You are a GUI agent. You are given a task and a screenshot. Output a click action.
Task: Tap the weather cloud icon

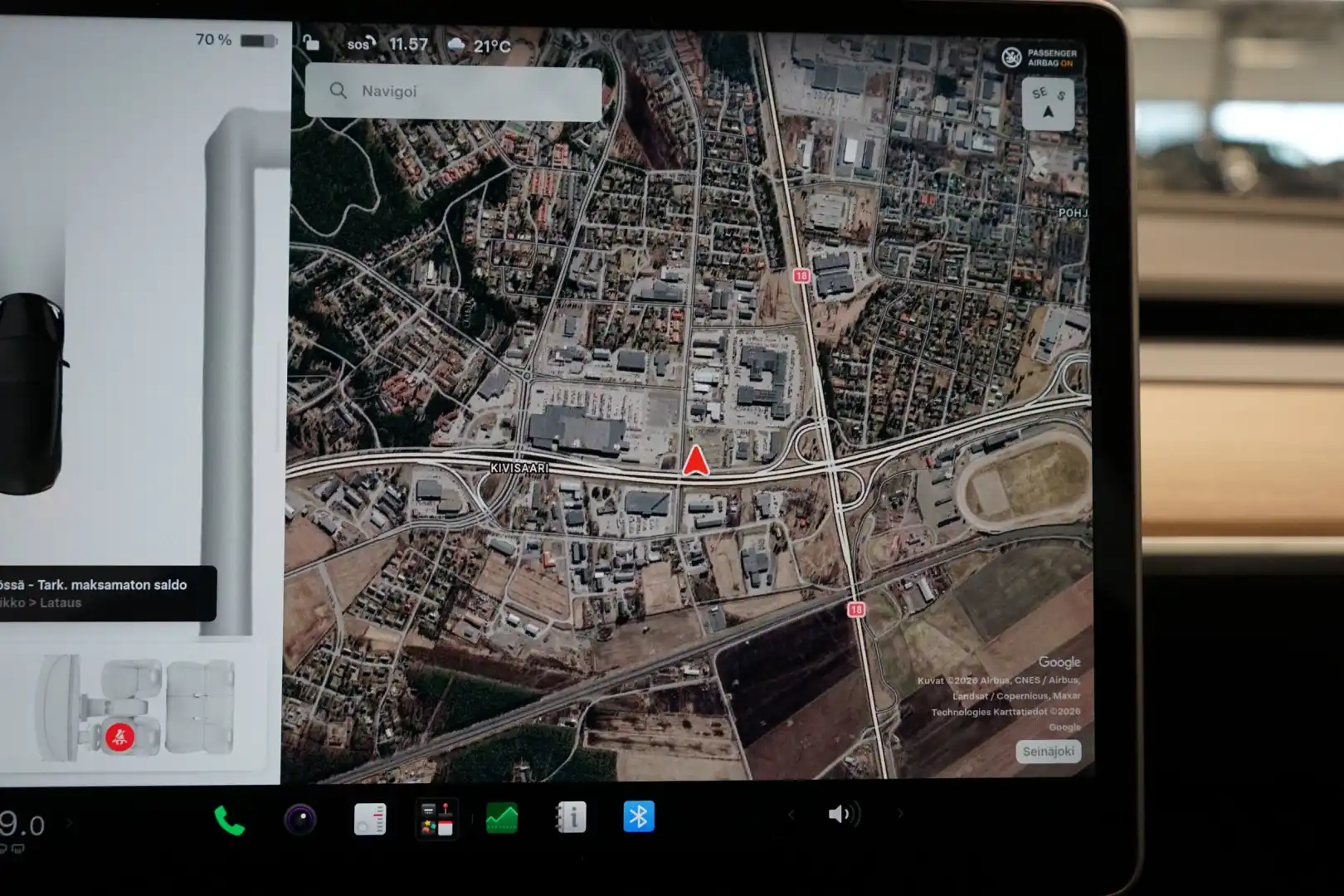pyautogui.click(x=455, y=45)
